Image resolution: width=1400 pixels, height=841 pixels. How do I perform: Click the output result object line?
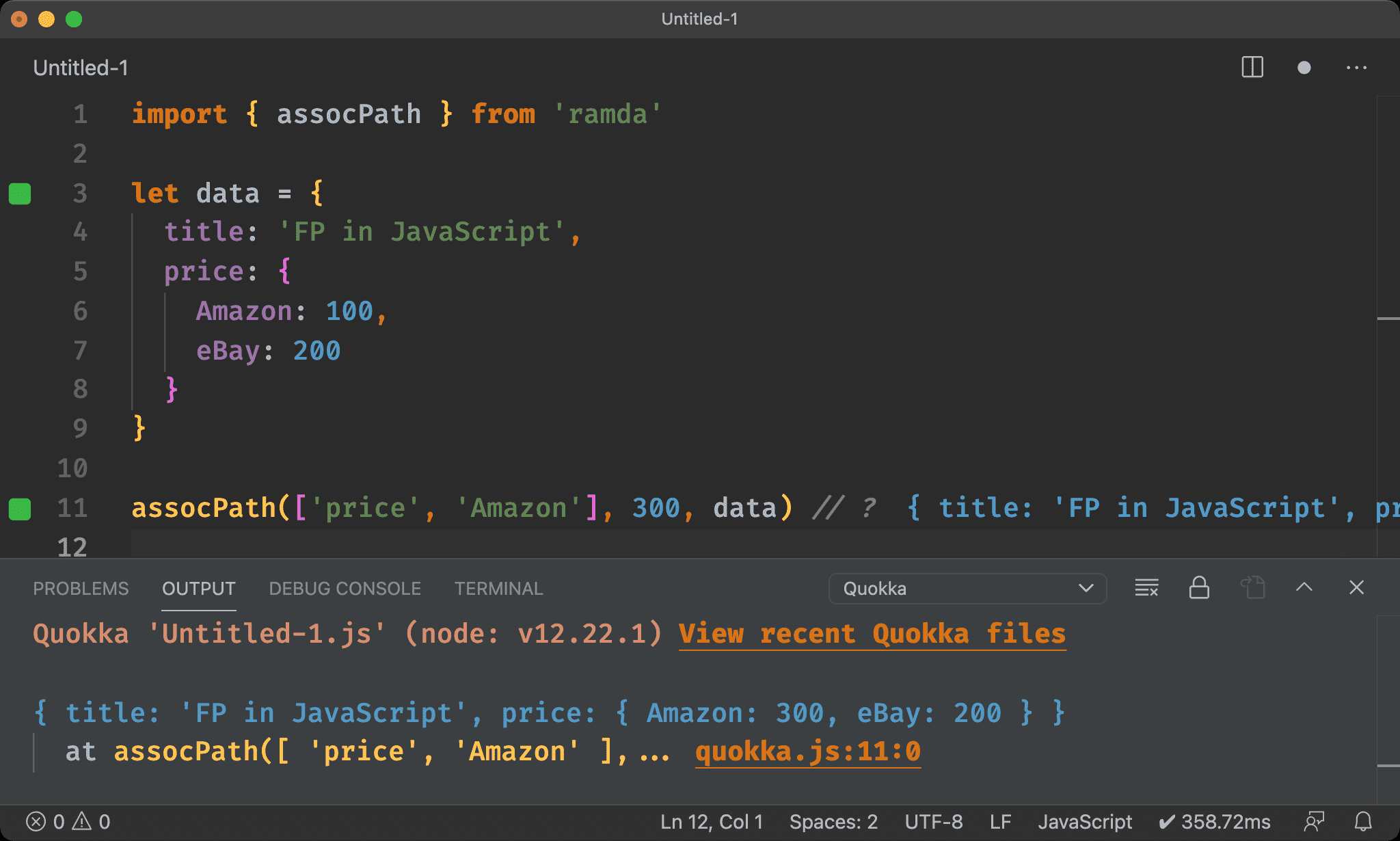(550, 713)
